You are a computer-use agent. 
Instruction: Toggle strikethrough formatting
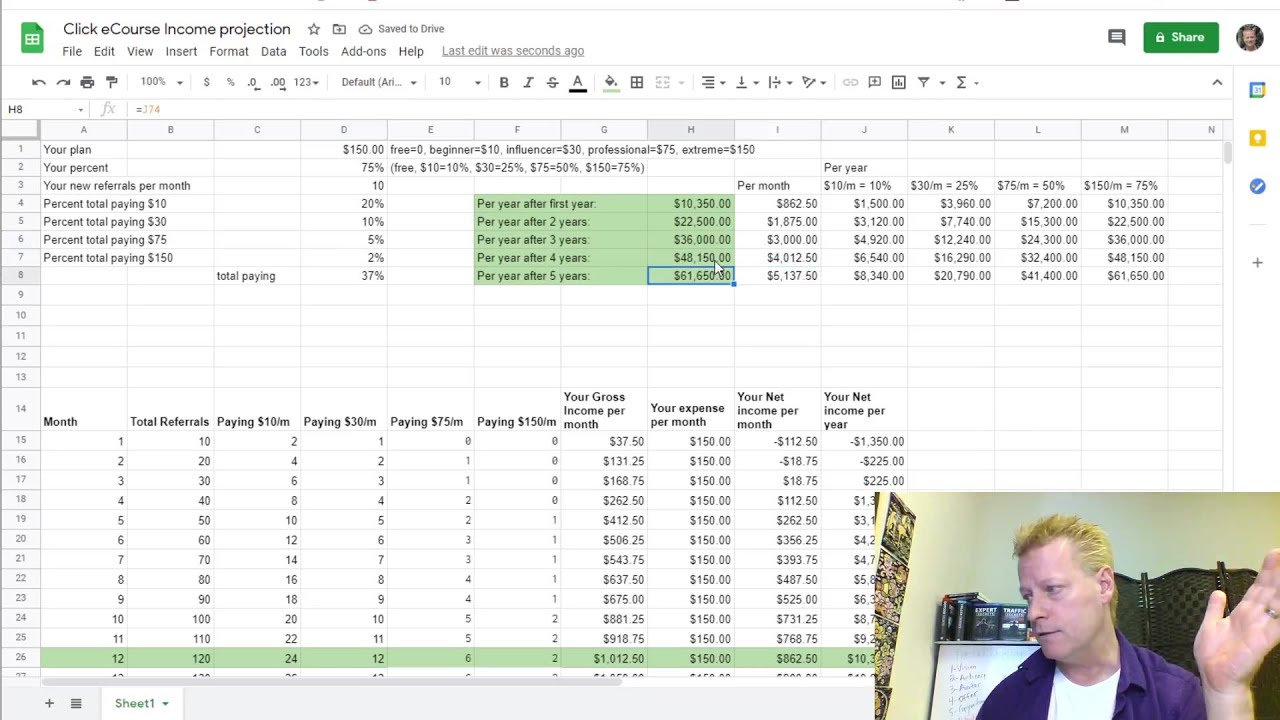[x=552, y=82]
